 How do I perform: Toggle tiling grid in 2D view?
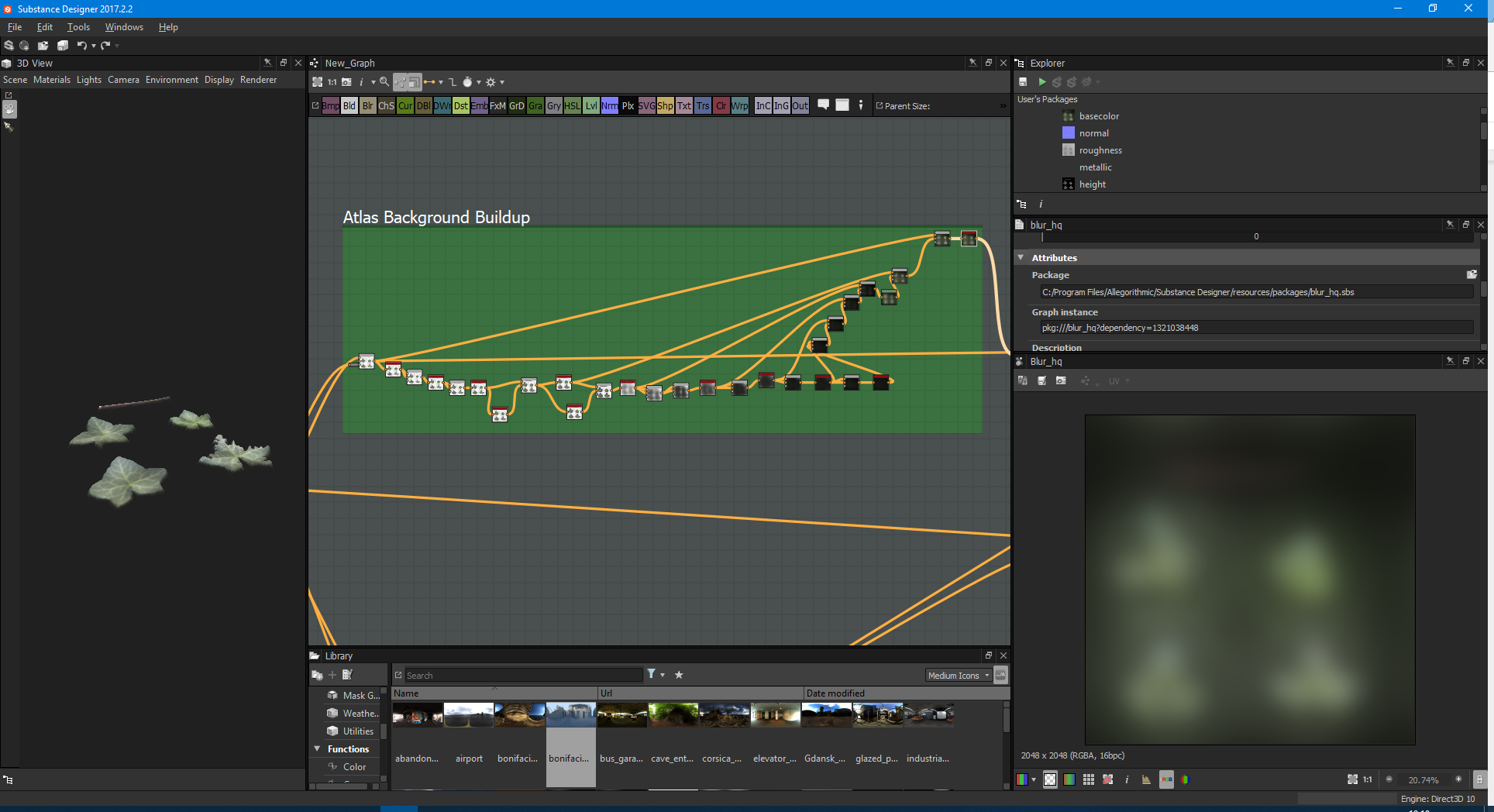(1089, 779)
